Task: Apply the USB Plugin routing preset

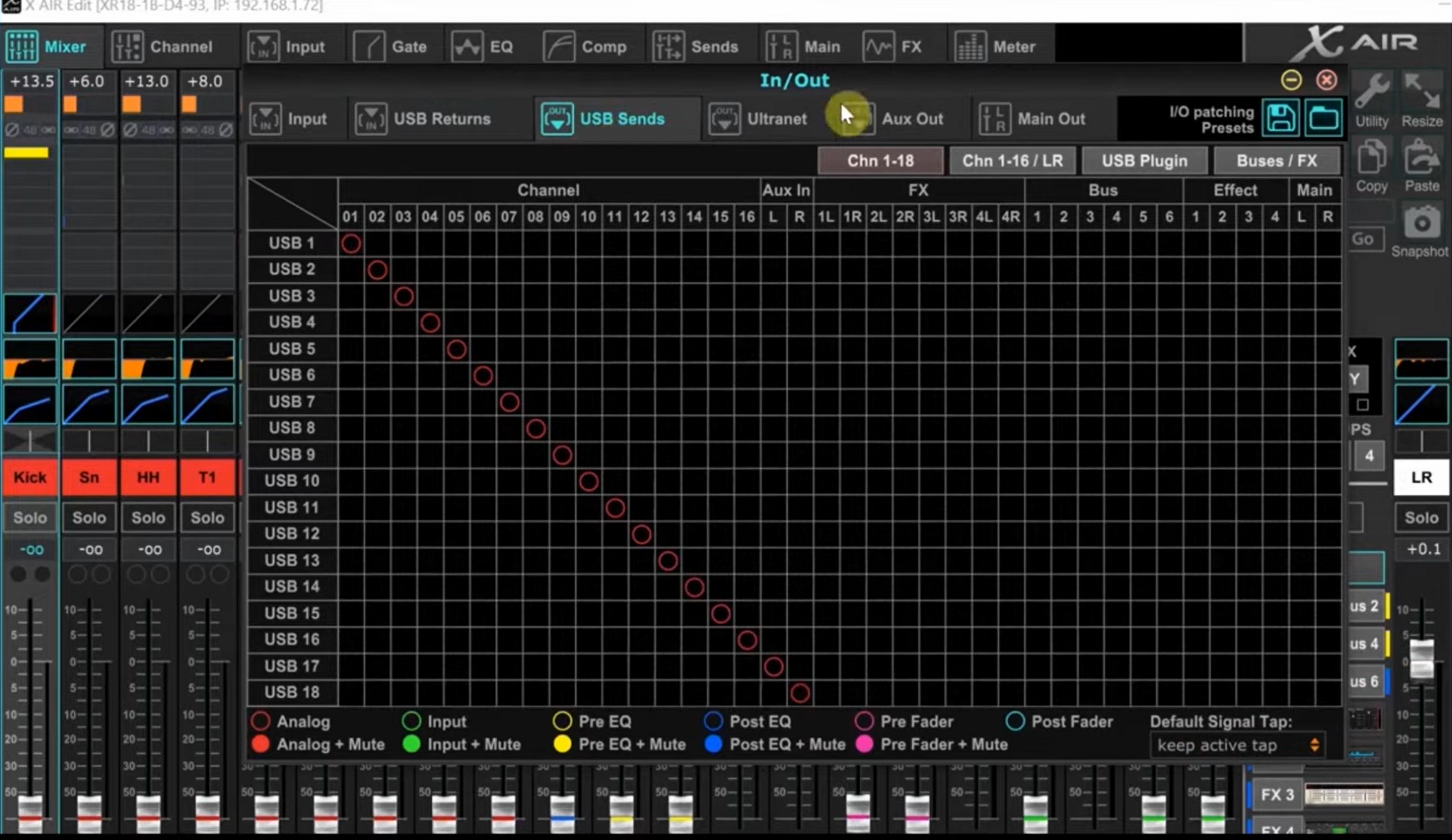Action: (x=1143, y=161)
